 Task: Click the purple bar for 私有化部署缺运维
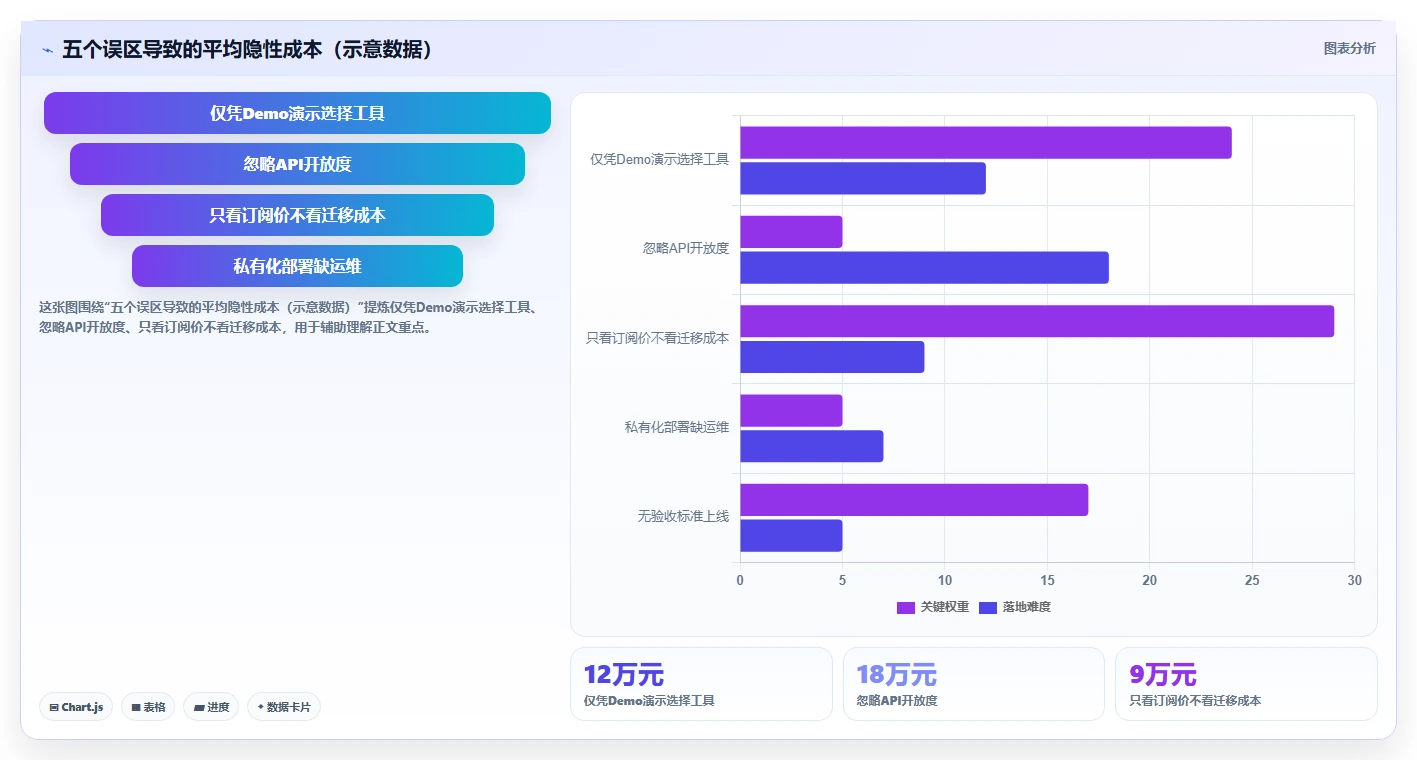pos(791,410)
